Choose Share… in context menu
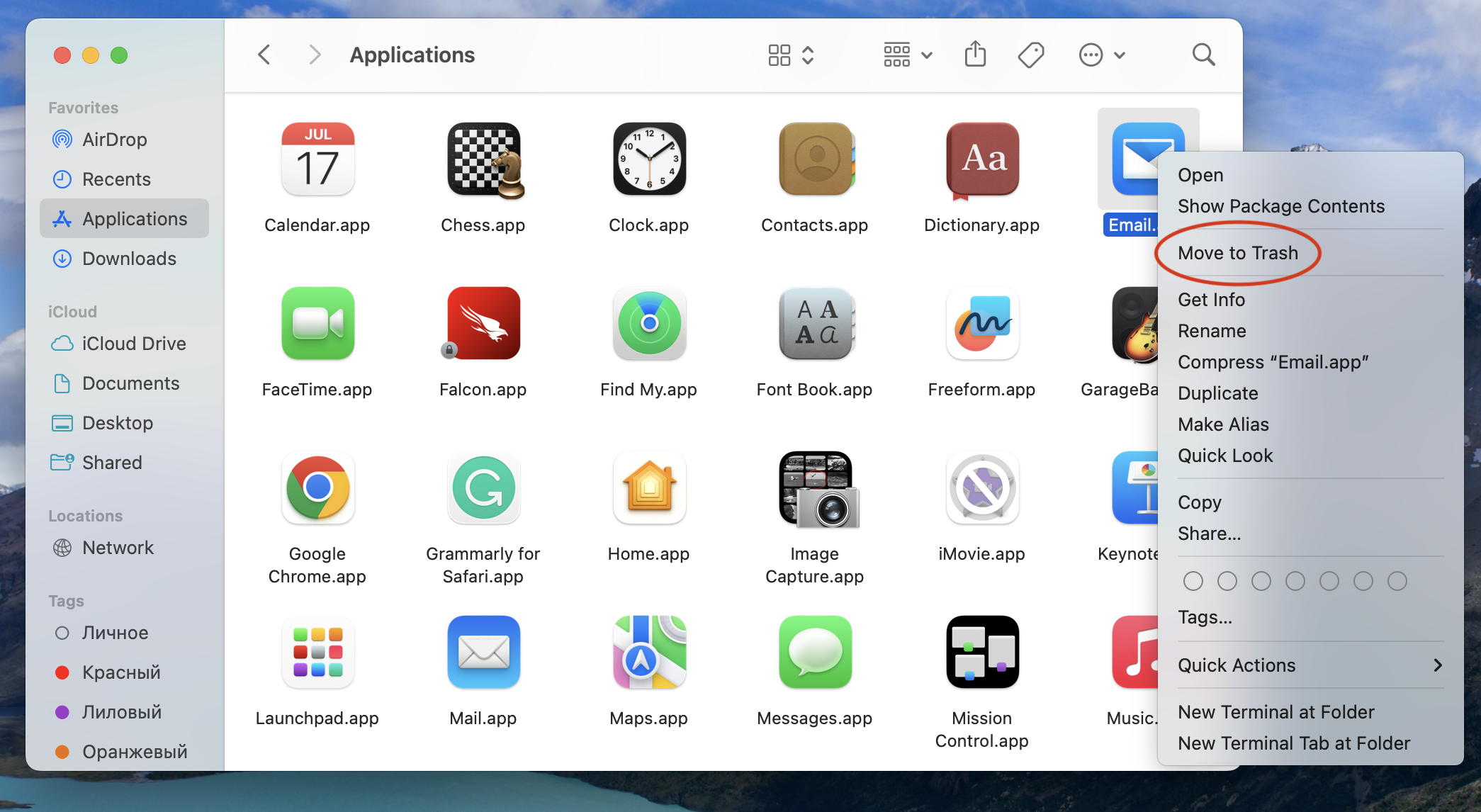Screen dimensions: 1481x812 tap(1310, 534)
